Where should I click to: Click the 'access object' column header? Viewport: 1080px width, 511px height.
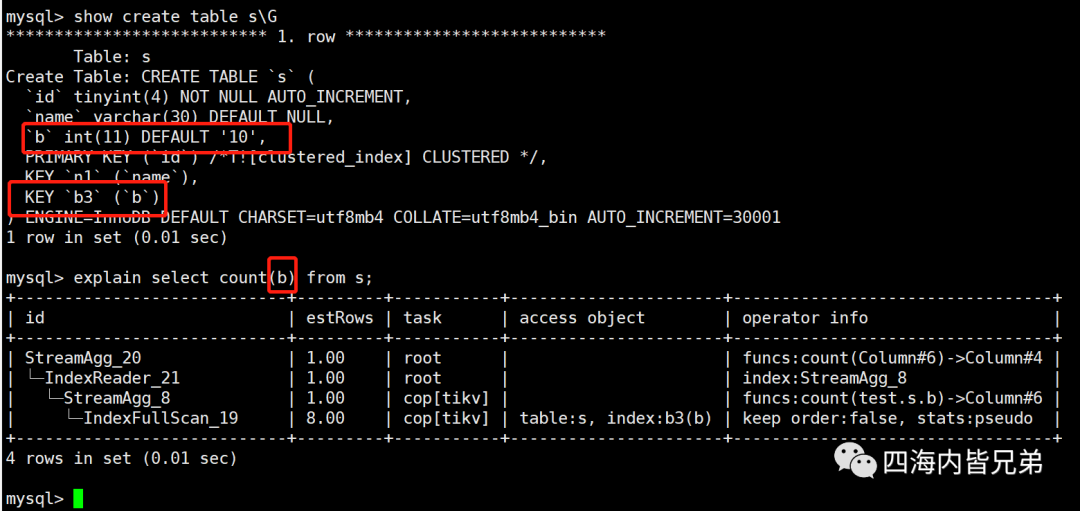582,317
